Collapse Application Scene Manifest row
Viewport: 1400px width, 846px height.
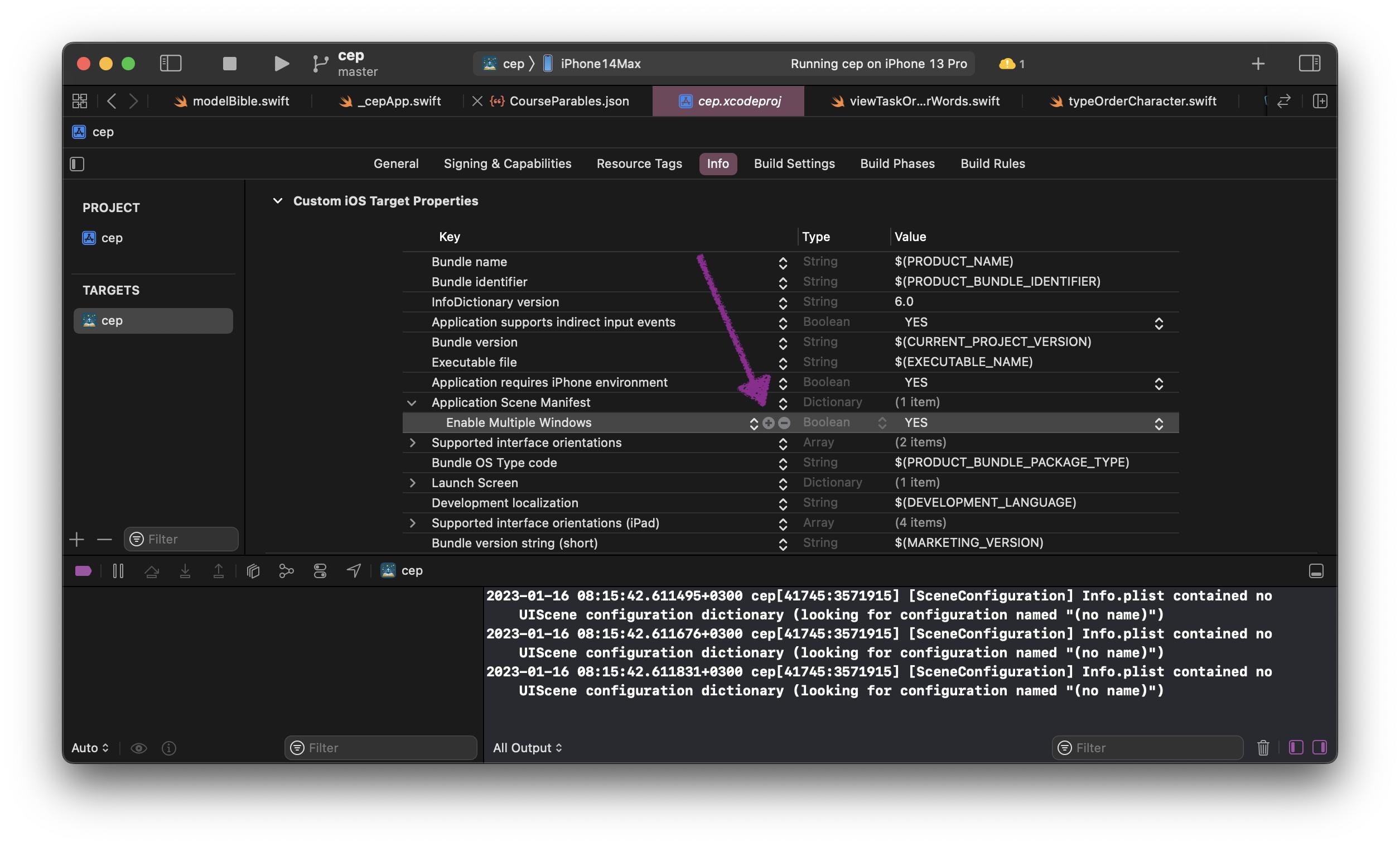coord(412,403)
